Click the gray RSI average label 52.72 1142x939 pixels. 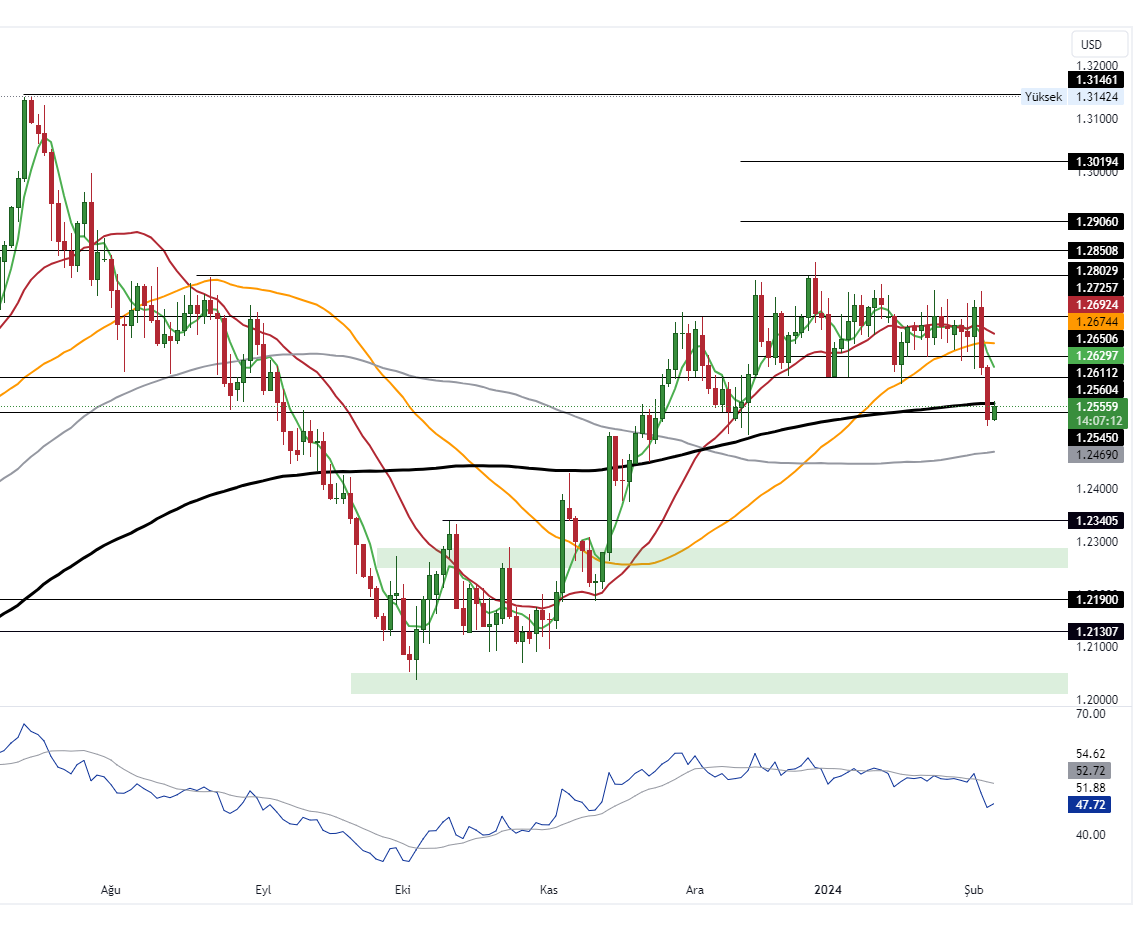tap(1089, 771)
